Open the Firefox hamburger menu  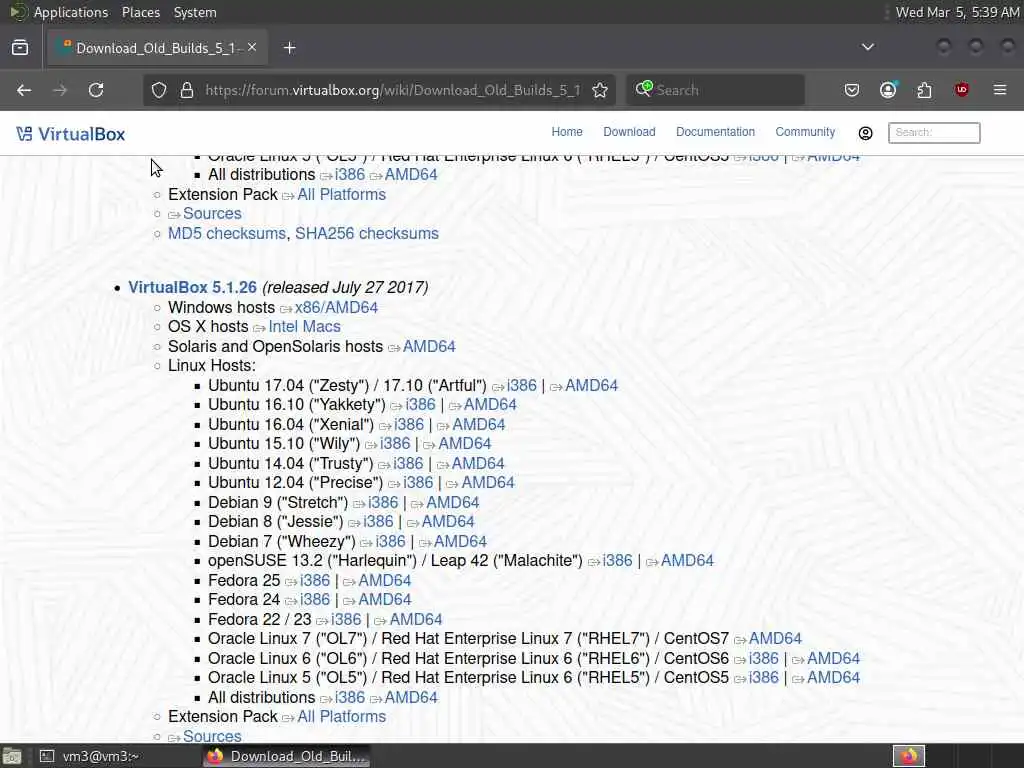tap(1000, 90)
